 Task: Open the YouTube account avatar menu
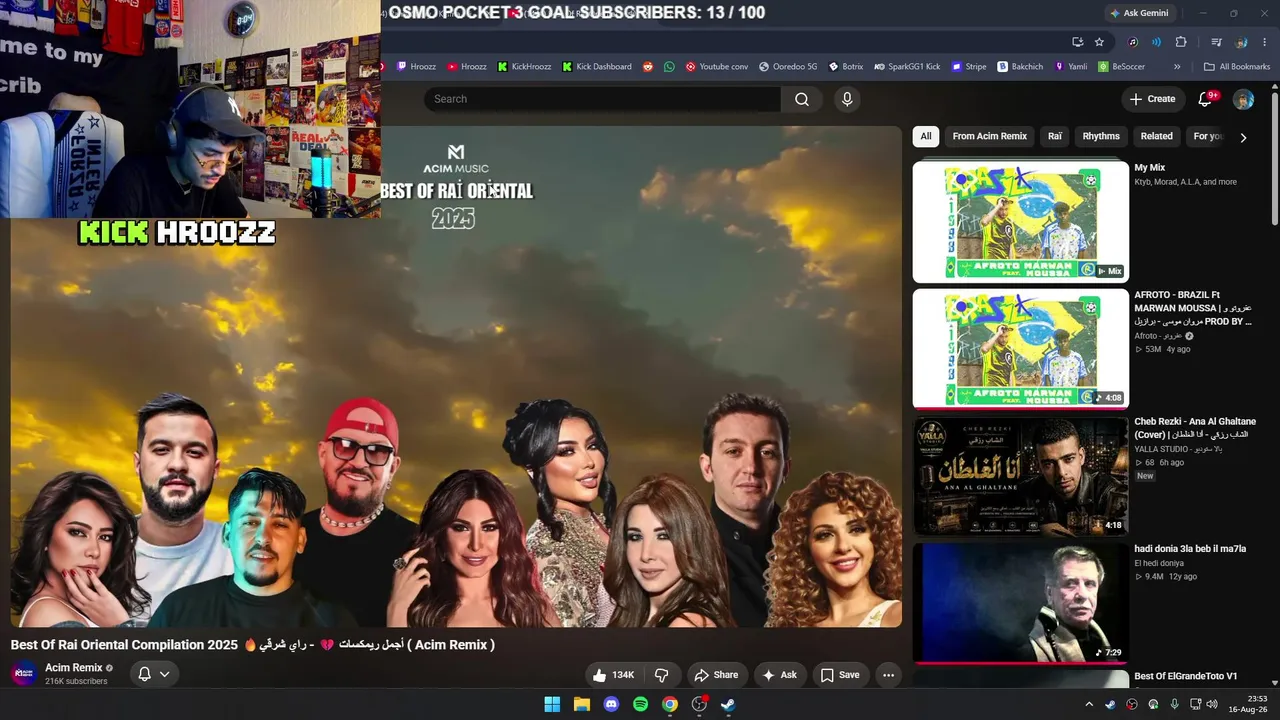(1243, 99)
